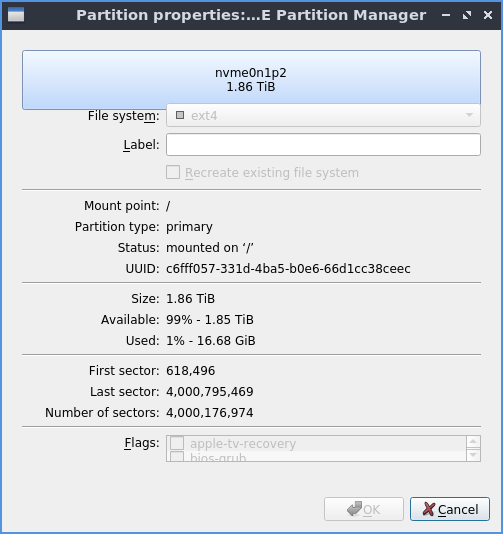Click the grey arrow icon on OK
The image size is (503, 534).
point(355,509)
